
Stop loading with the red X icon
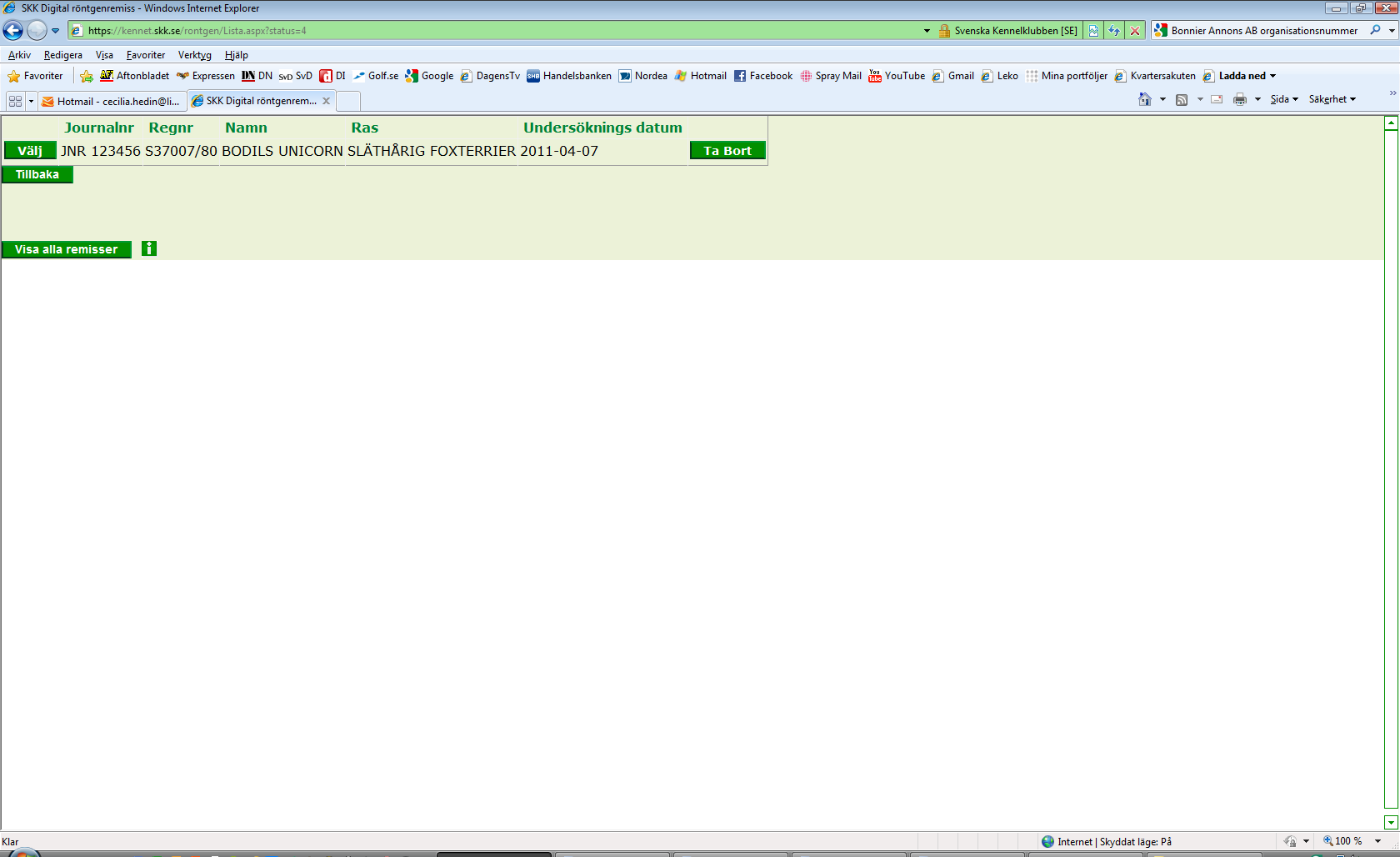click(x=1134, y=31)
